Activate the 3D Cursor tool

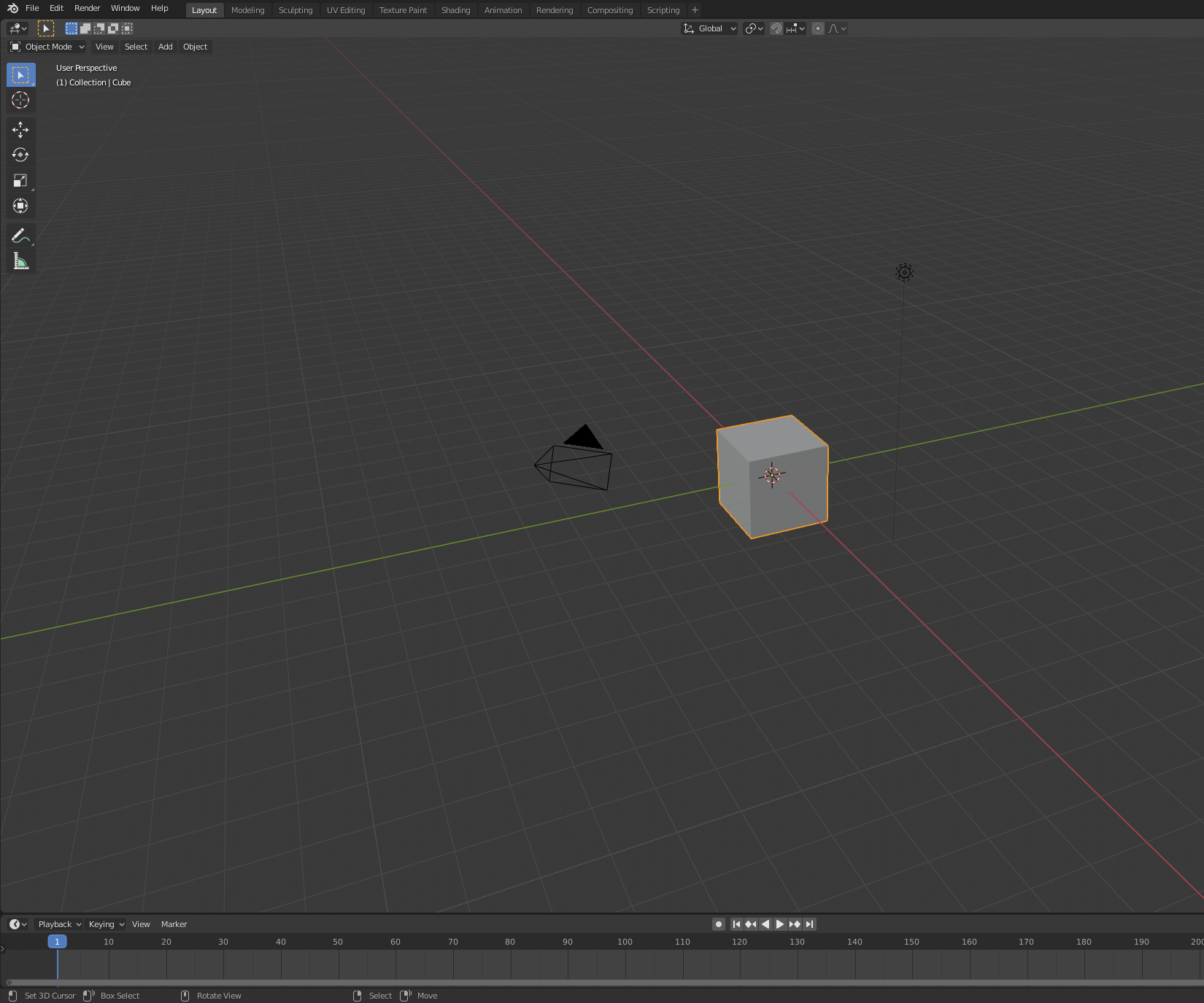pos(20,101)
